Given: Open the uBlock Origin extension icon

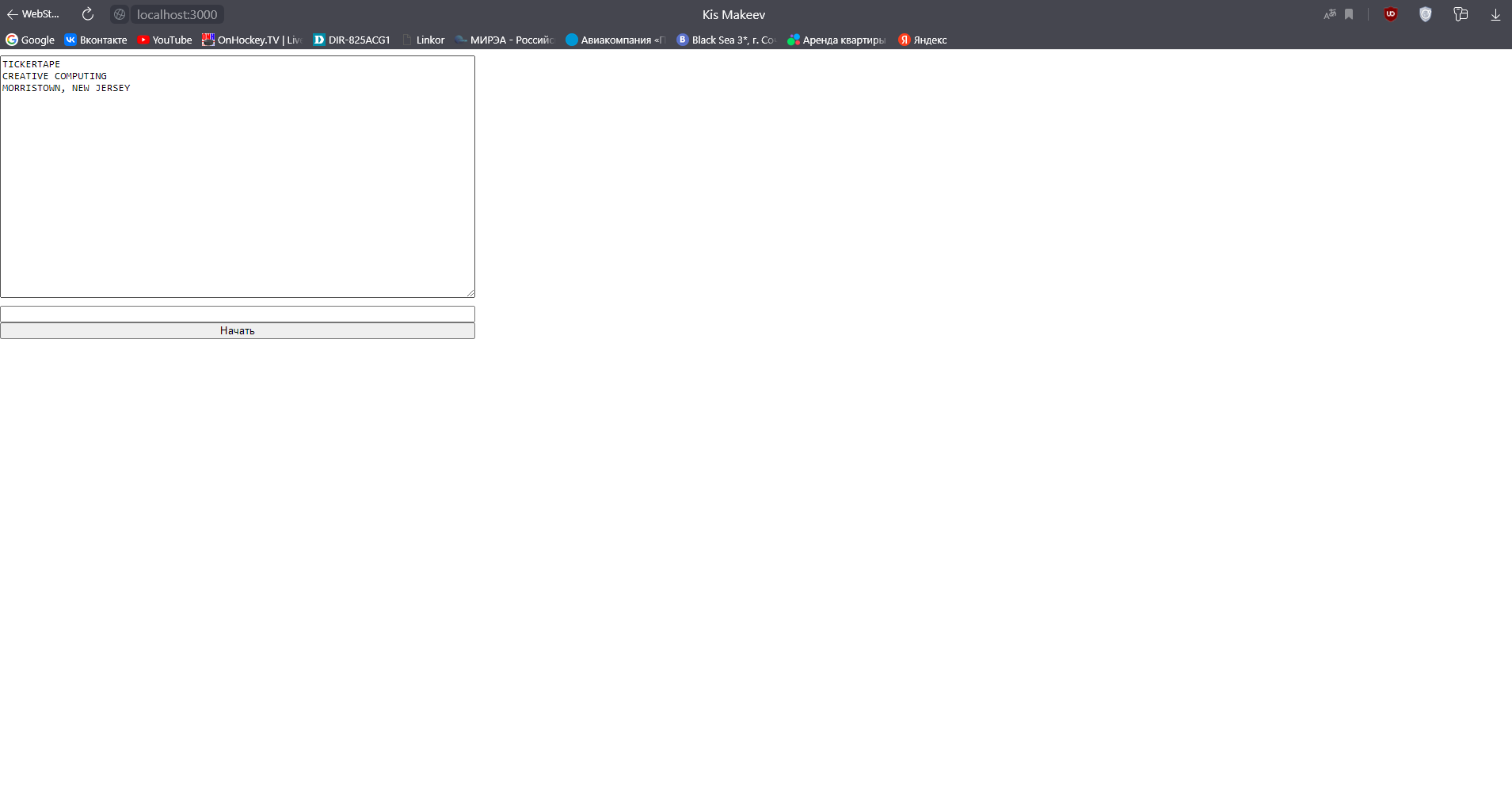Looking at the screenshot, I should point(1390,14).
